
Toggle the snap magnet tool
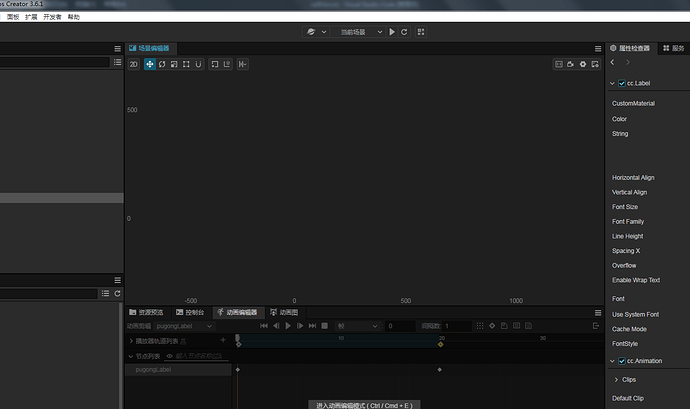[x=198, y=64]
